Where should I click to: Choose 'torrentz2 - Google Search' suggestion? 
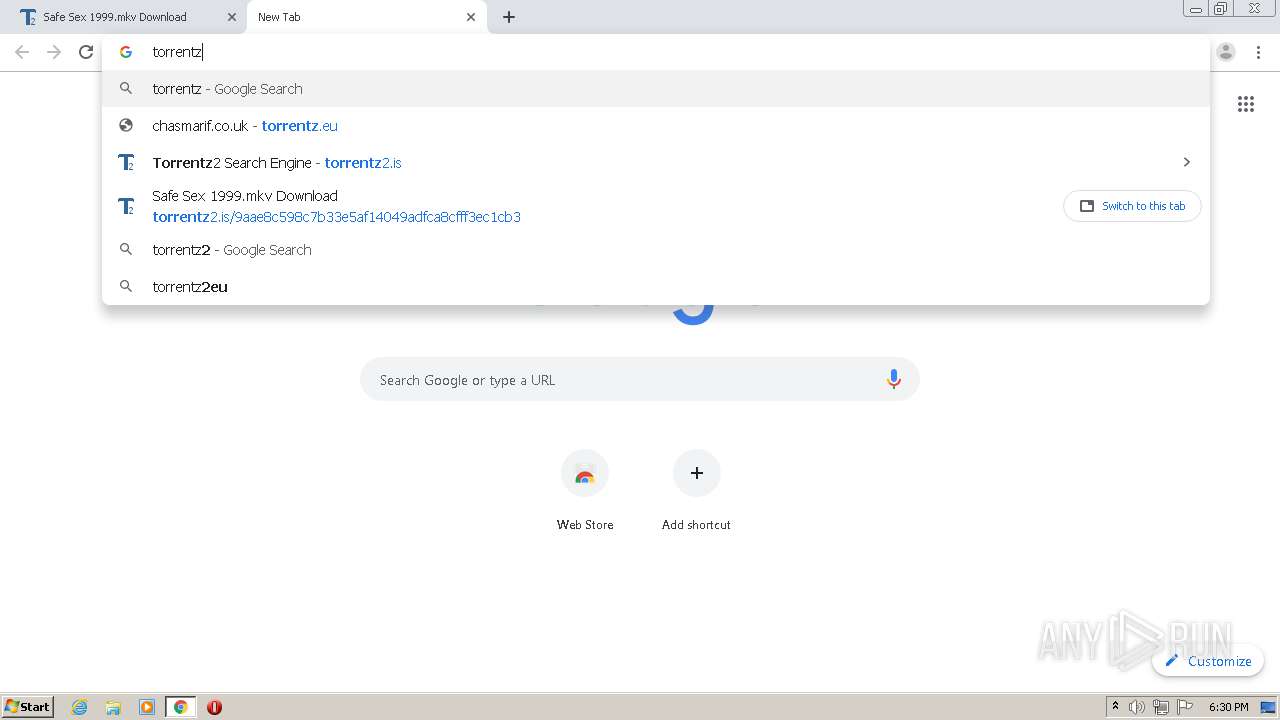pyautogui.click(x=656, y=250)
